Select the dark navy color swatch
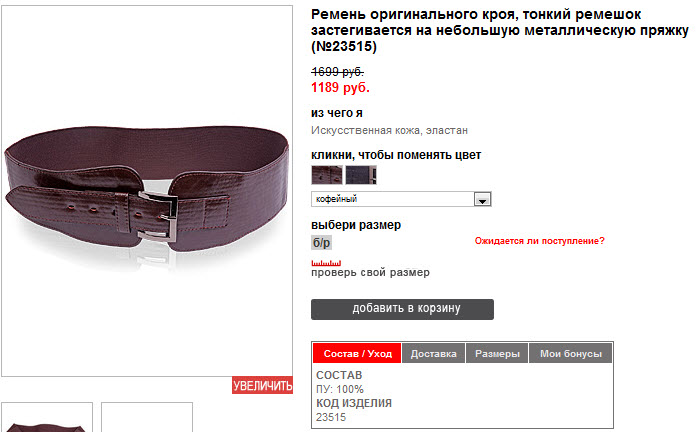This screenshot has width=699, height=432. point(361,175)
